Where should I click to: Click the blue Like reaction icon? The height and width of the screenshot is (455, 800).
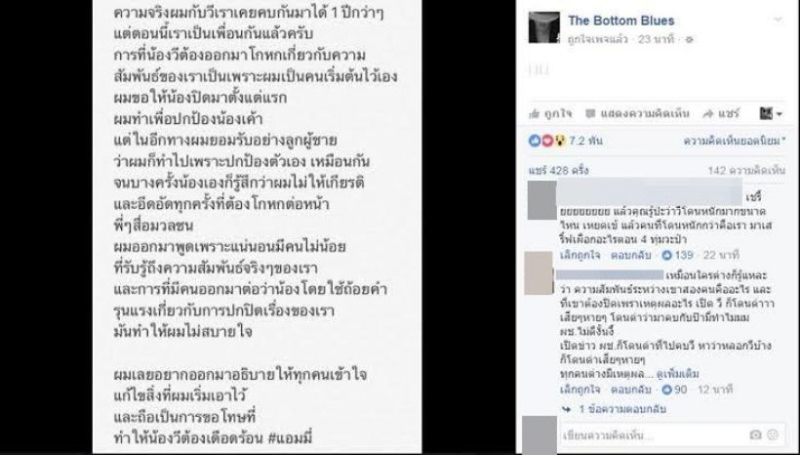tap(535, 141)
